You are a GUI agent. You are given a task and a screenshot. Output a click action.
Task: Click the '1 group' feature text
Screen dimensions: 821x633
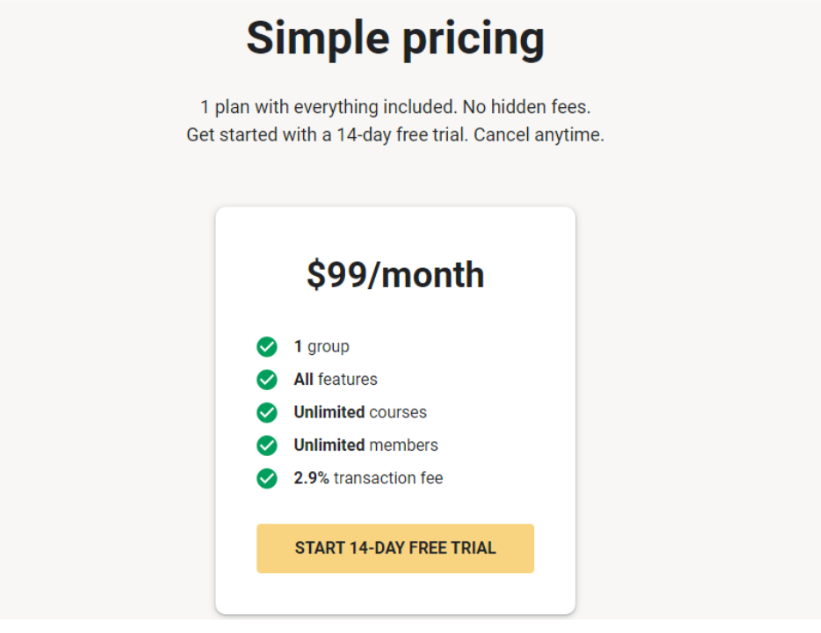pyautogui.click(x=321, y=347)
